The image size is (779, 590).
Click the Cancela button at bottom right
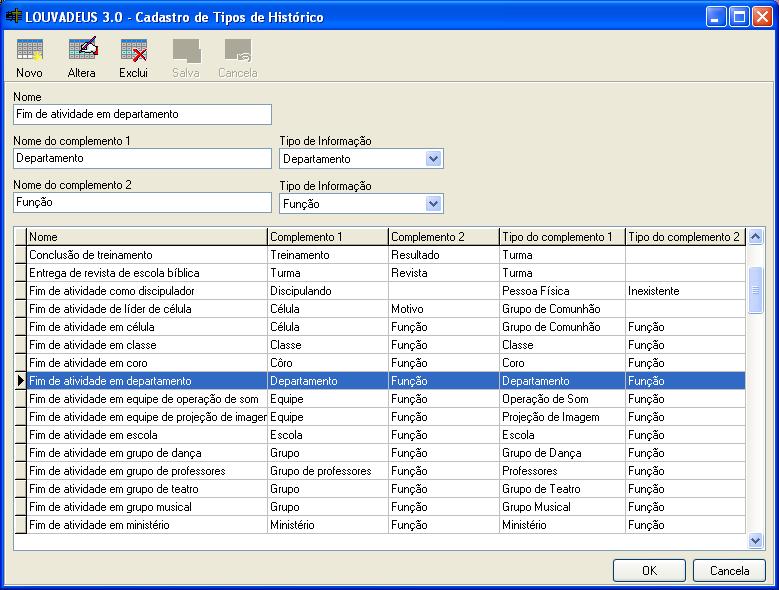[x=729, y=571]
